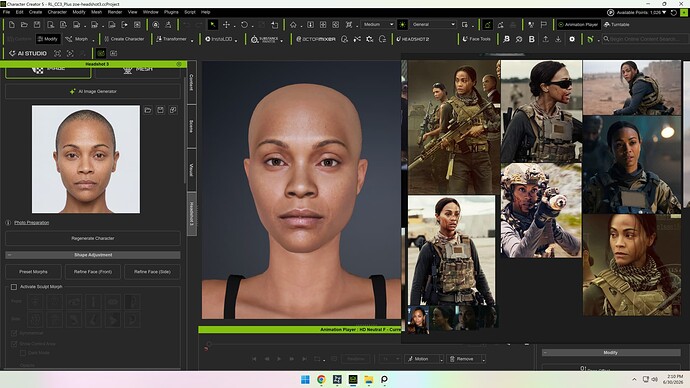
Task: Open the File menu
Action: 6,12
